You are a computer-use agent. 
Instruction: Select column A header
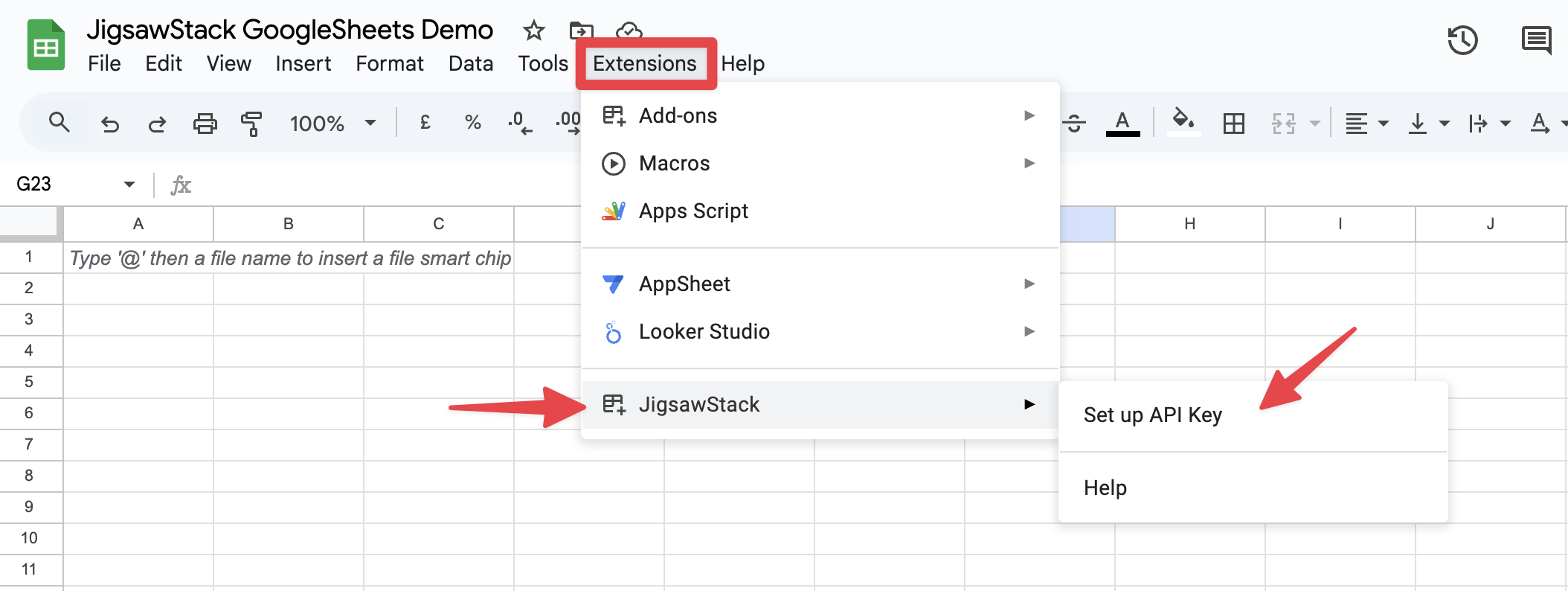point(138,224)
